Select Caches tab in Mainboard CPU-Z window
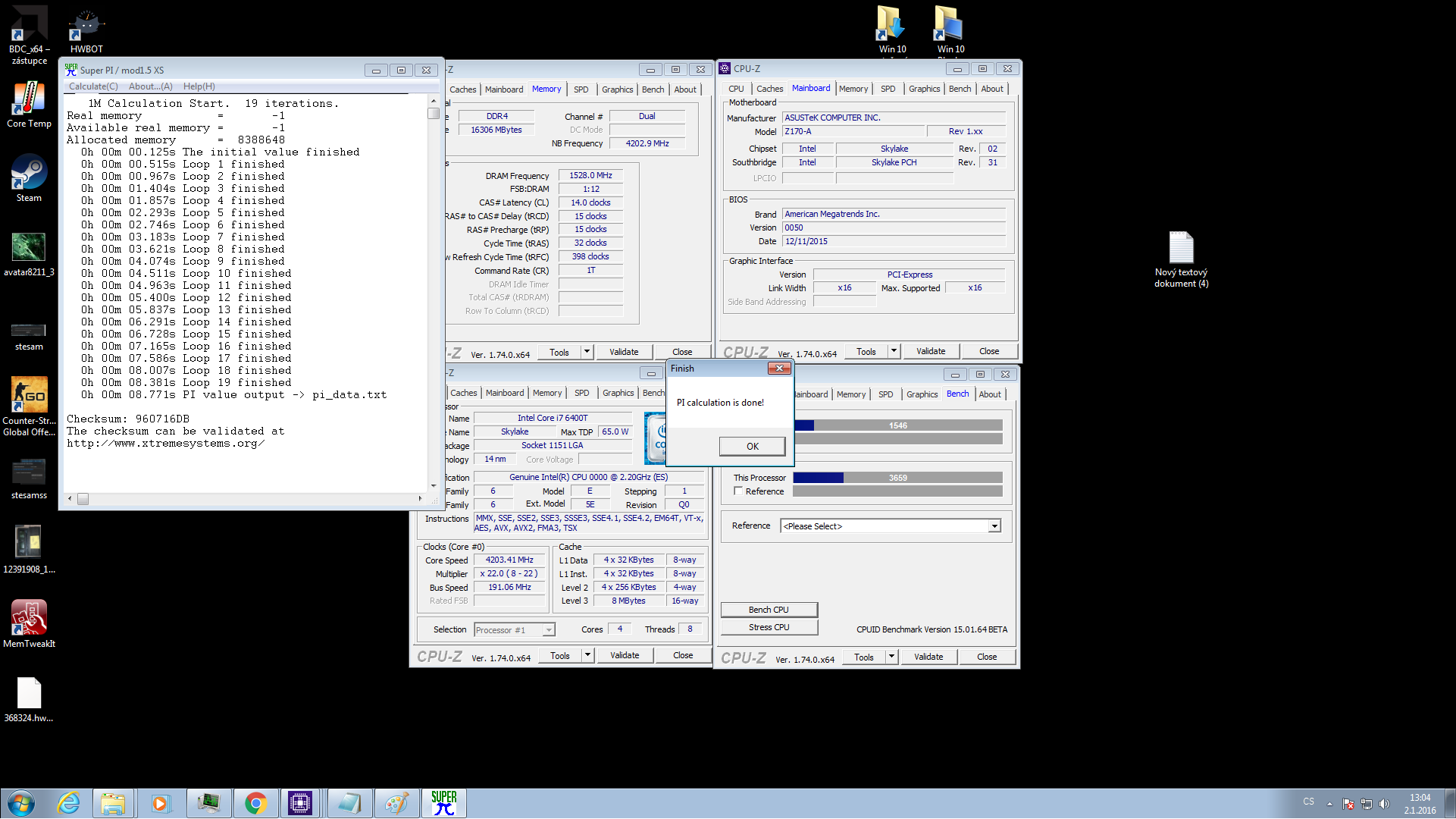 point(769,89)
